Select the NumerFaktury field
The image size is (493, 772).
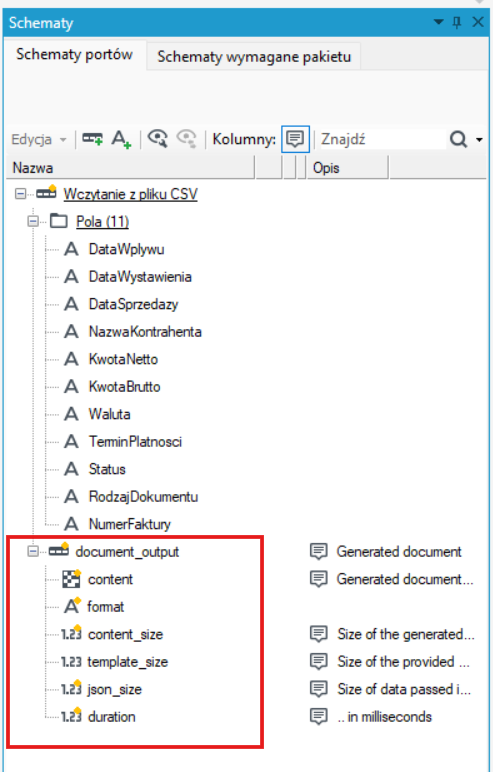click(130, 524)
